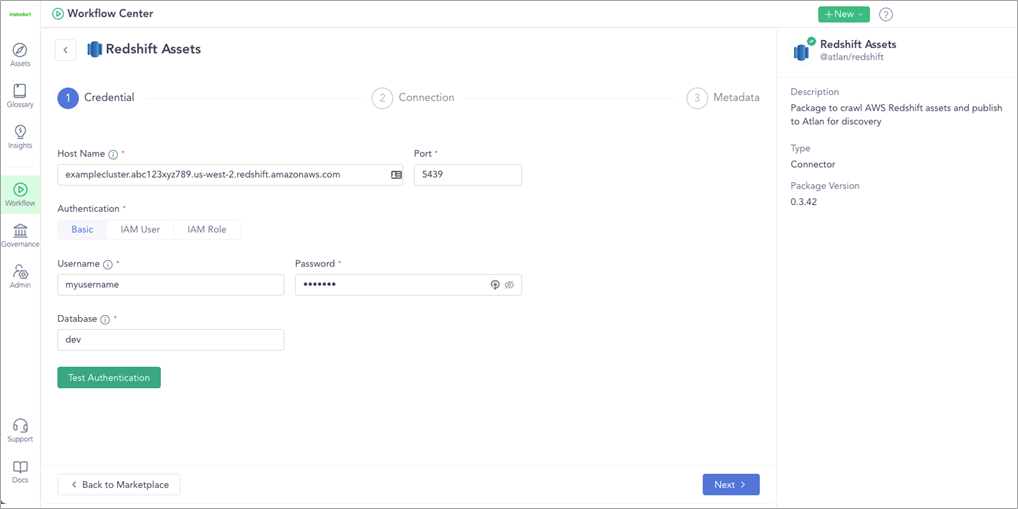The width and height of the screenshot is (1018, 509).
Task: Click the Workflow Center title text
Action: tap(110, 14)
